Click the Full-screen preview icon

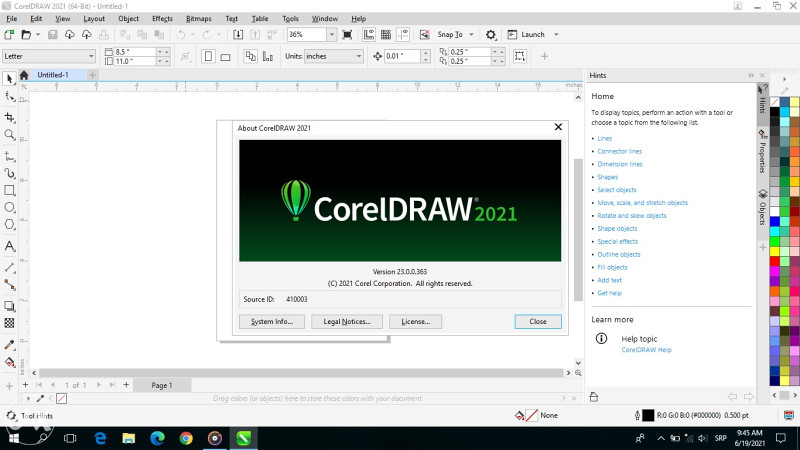tap(347, 34)
